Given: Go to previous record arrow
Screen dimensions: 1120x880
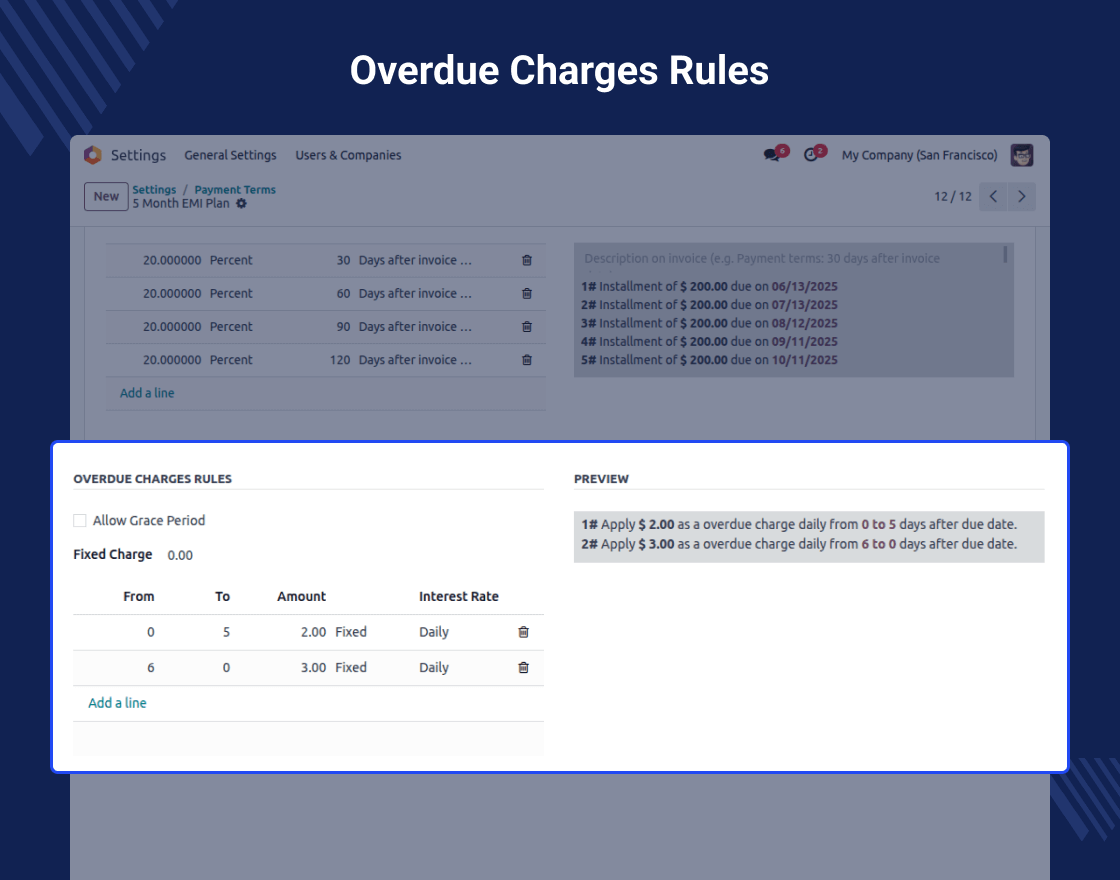Looking at the screenshot, I should pos(993,196).
